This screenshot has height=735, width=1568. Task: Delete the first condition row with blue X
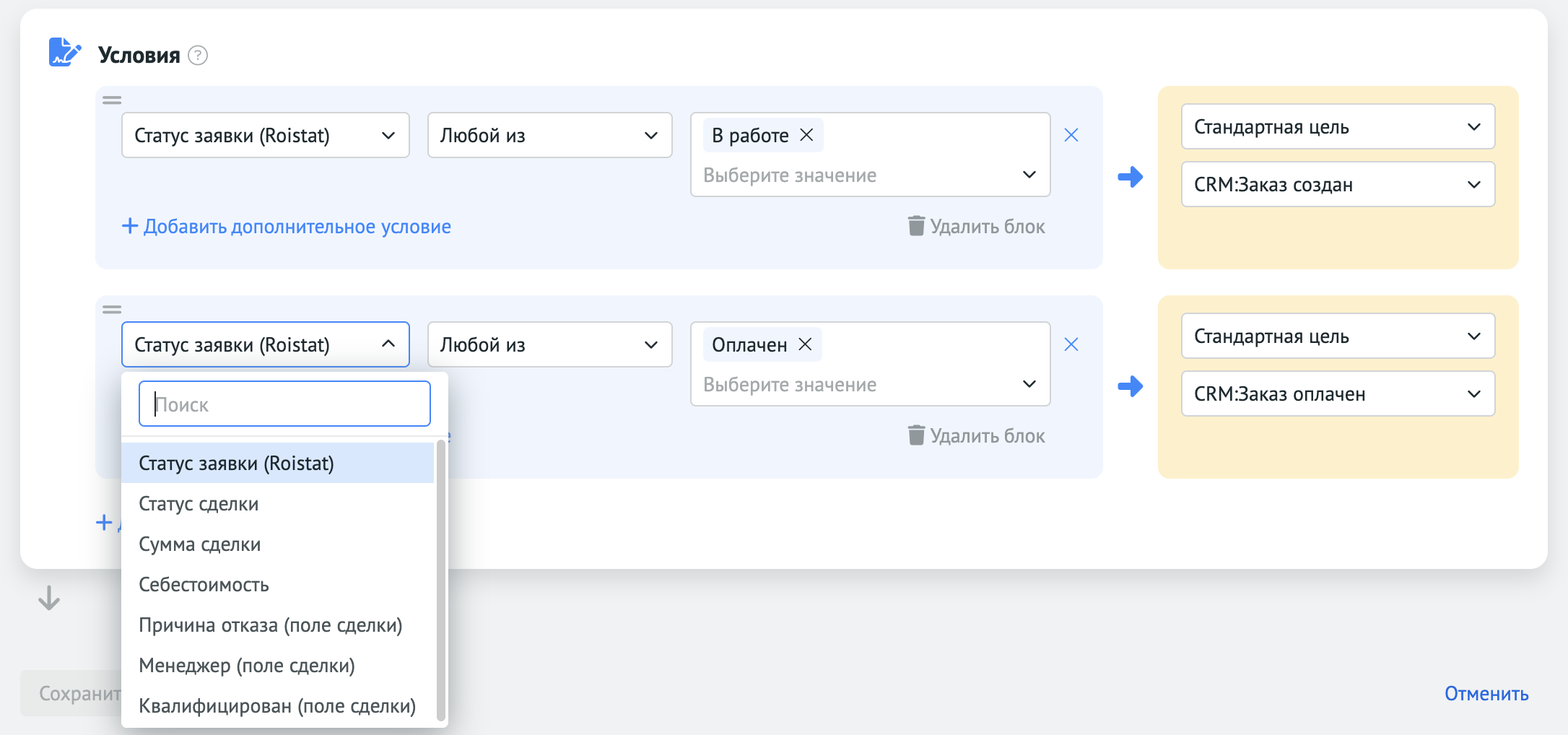[1071, 135]
